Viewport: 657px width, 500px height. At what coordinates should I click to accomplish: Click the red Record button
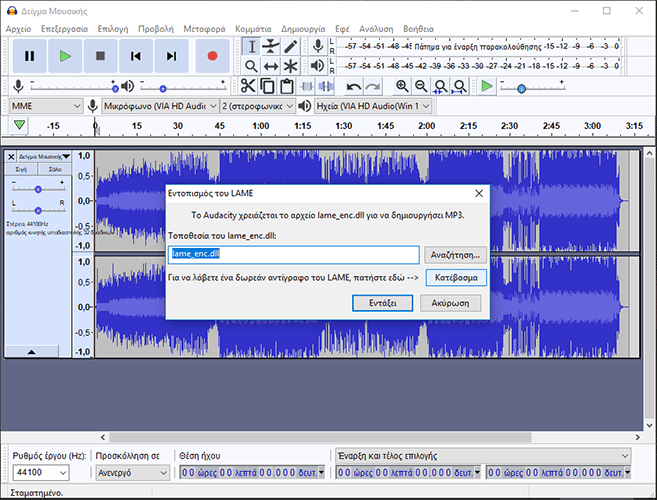[x=212, y=56]
